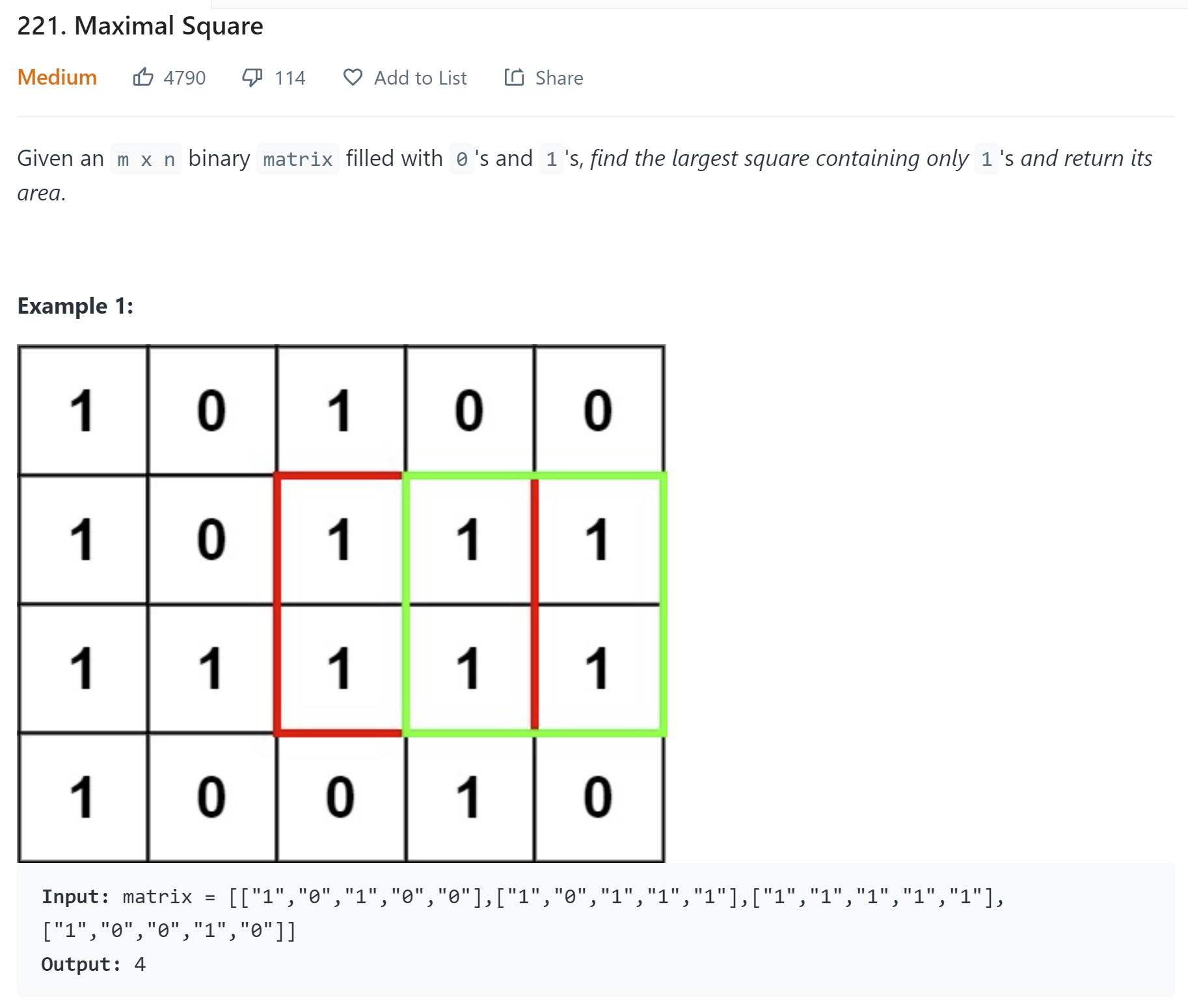Click the red square's bottom-left cell
This screenshot has height=1008, width=1188.
coord(341,668)
